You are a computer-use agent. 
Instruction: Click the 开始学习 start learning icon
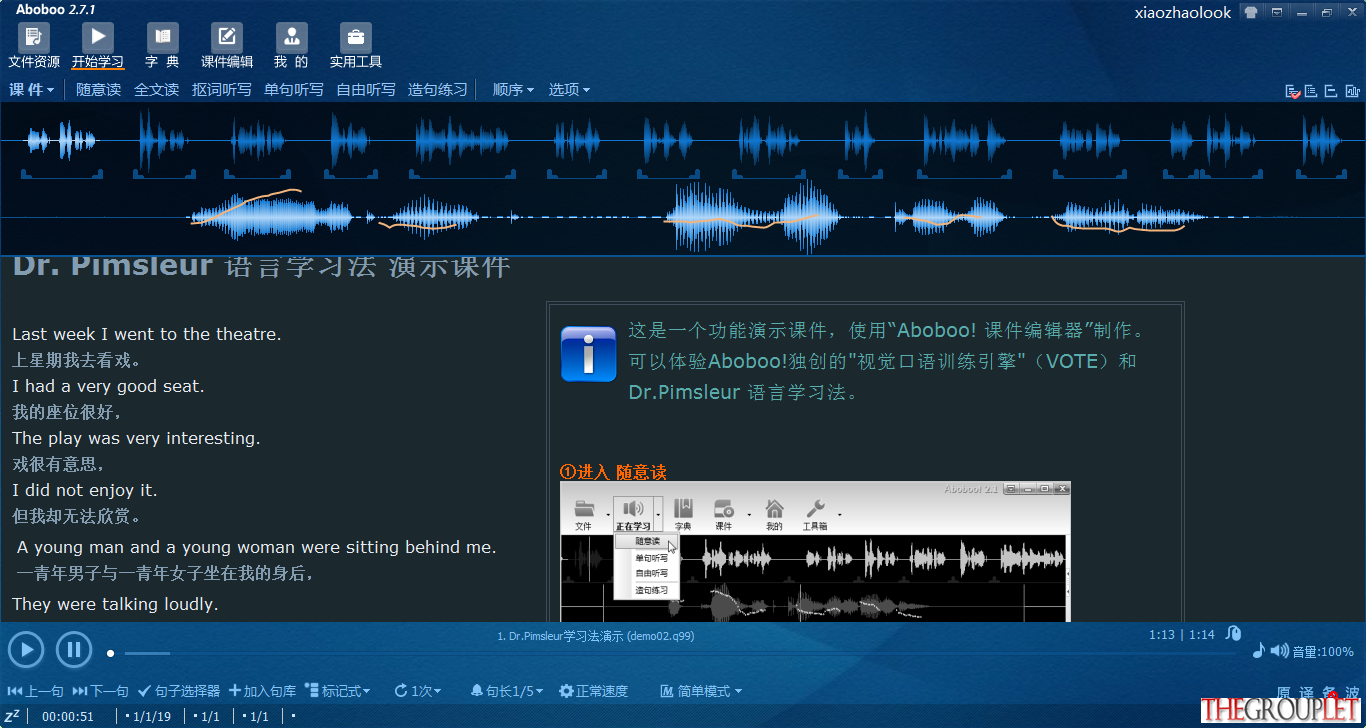(98, 46)
